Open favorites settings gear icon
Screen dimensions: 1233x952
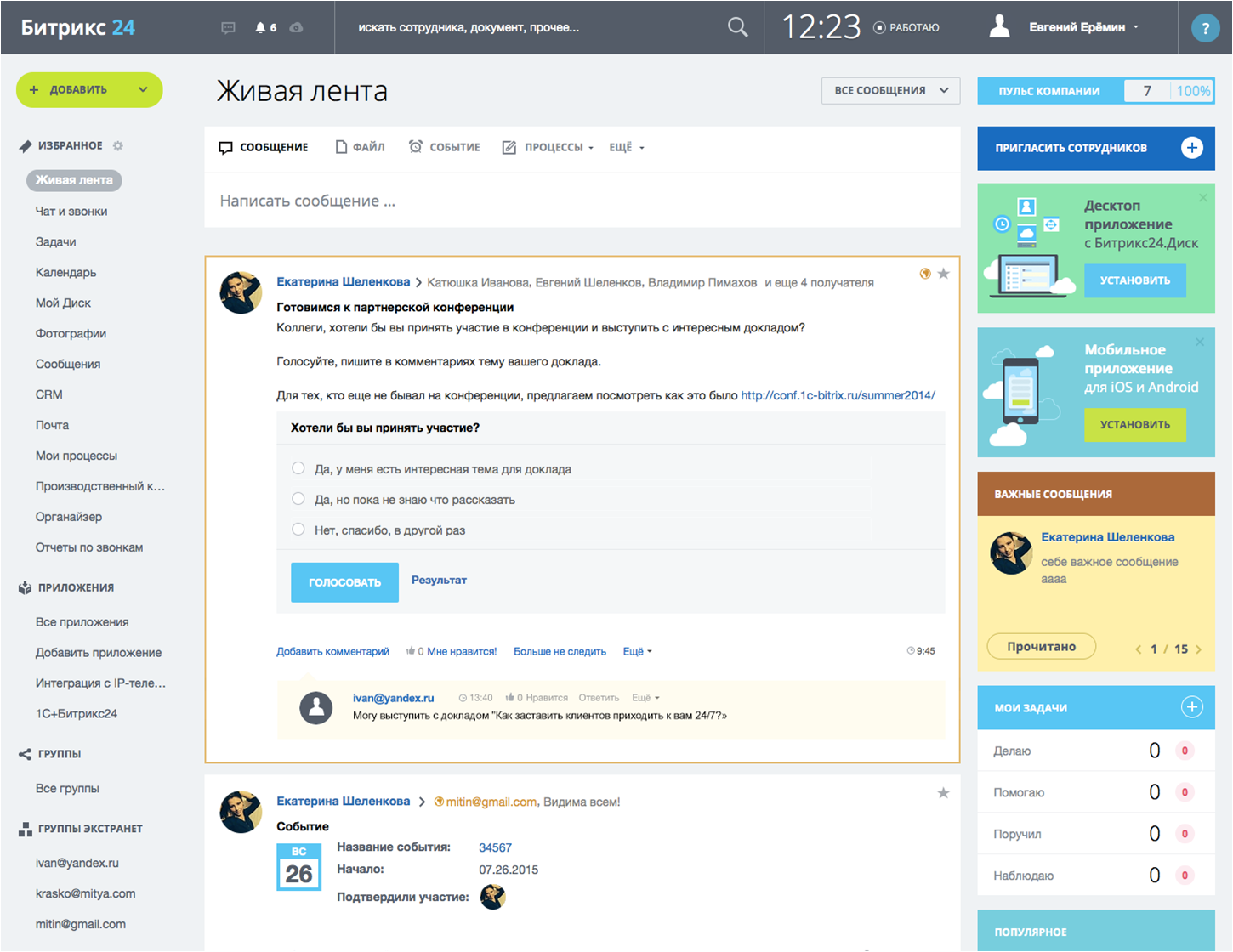[x=118, y=145]
